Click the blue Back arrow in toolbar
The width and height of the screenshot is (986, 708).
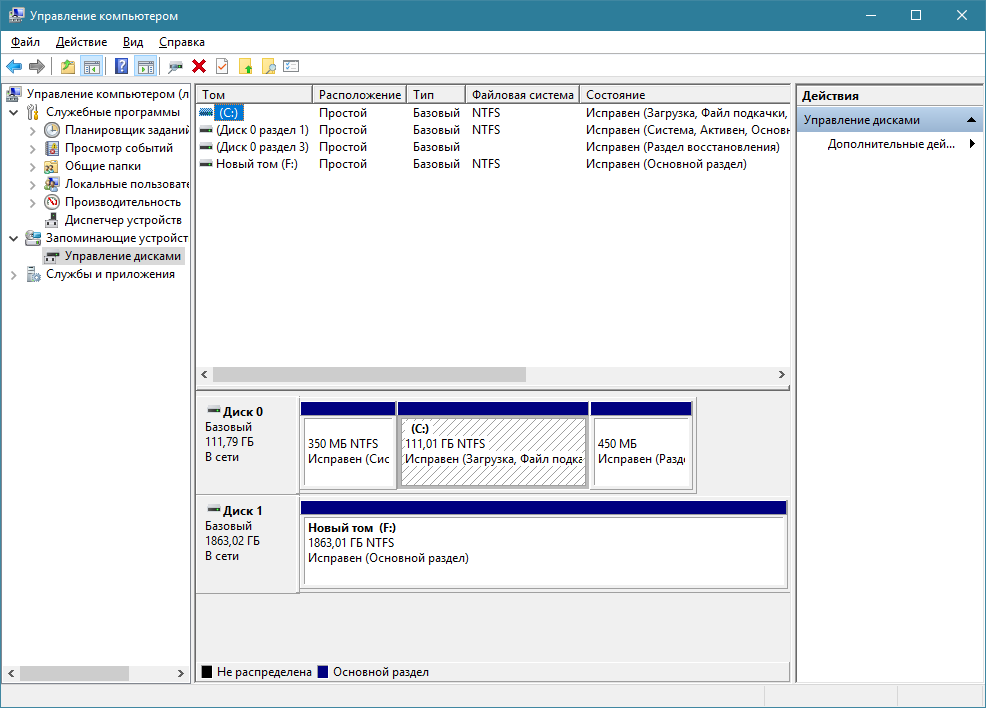(x=14, y=66)
